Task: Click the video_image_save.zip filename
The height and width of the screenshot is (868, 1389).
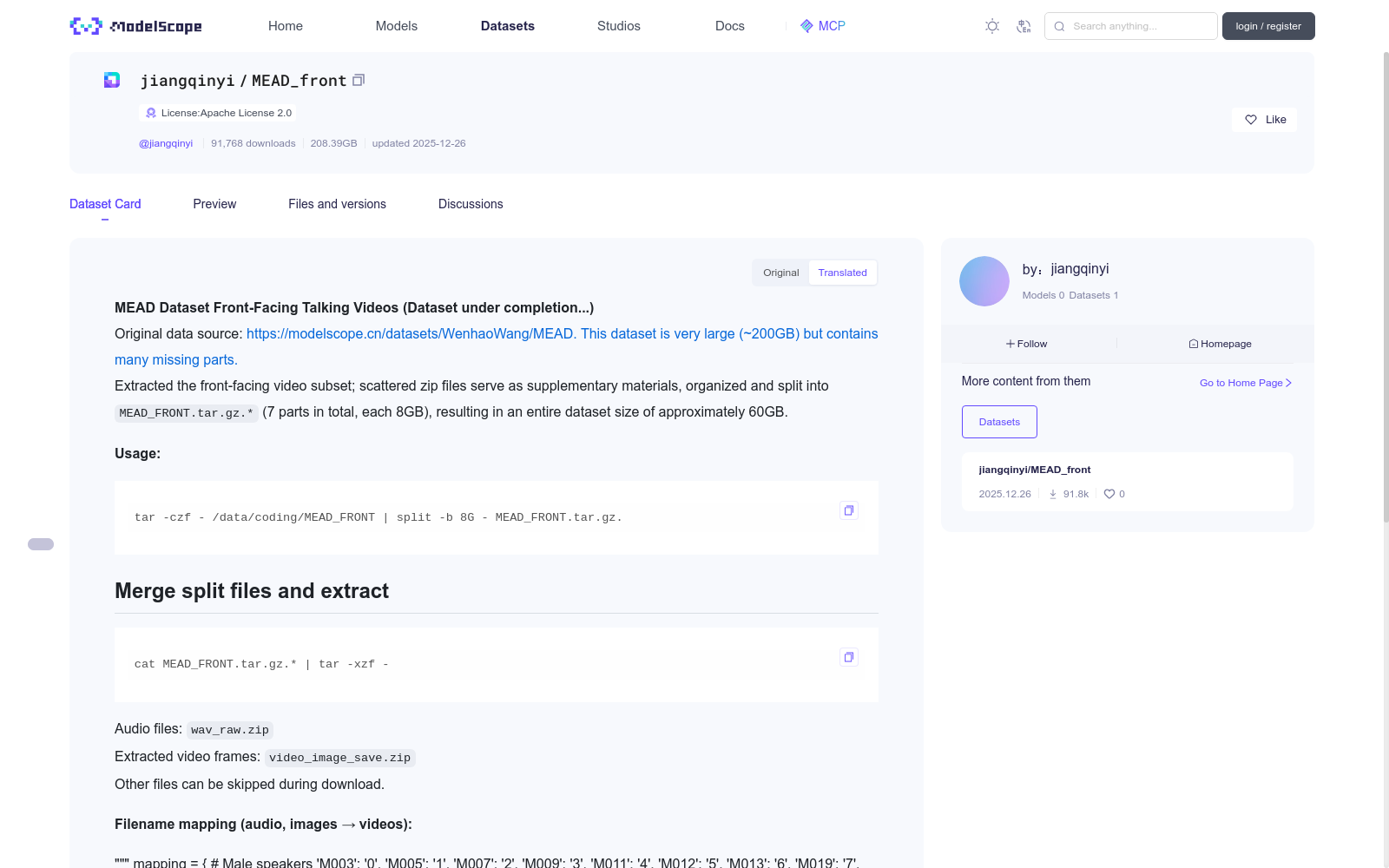Action: point(340,758)
